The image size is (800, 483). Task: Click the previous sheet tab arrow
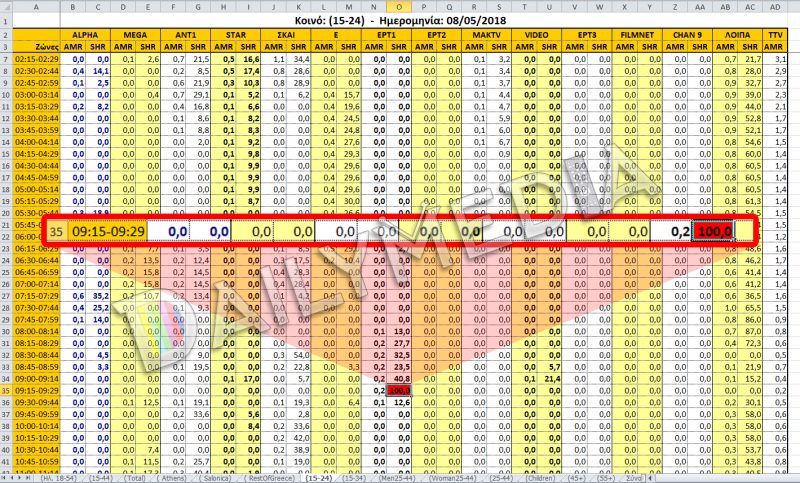point(11,478)
